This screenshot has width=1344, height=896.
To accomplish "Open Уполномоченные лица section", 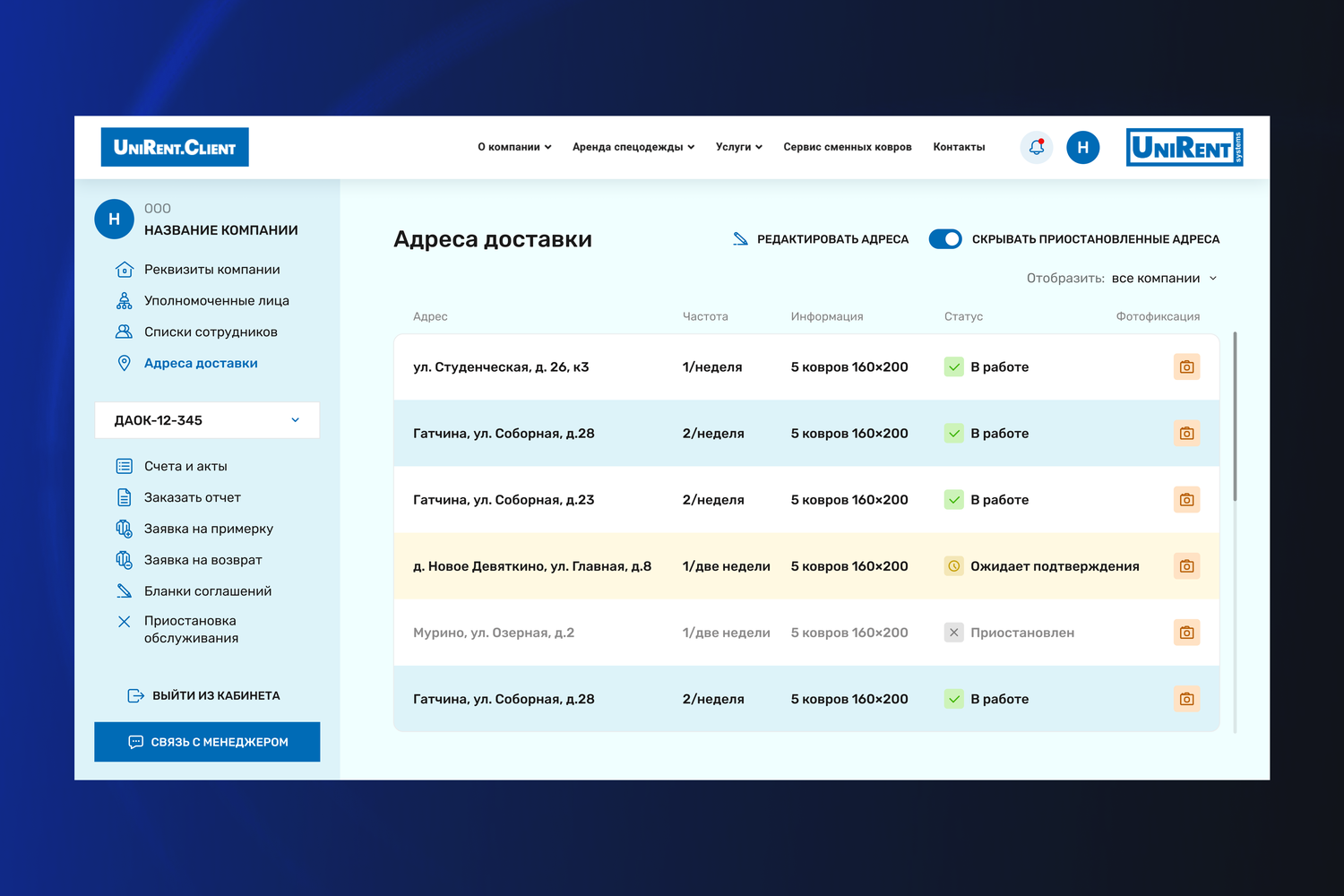I will pos(217,301).
